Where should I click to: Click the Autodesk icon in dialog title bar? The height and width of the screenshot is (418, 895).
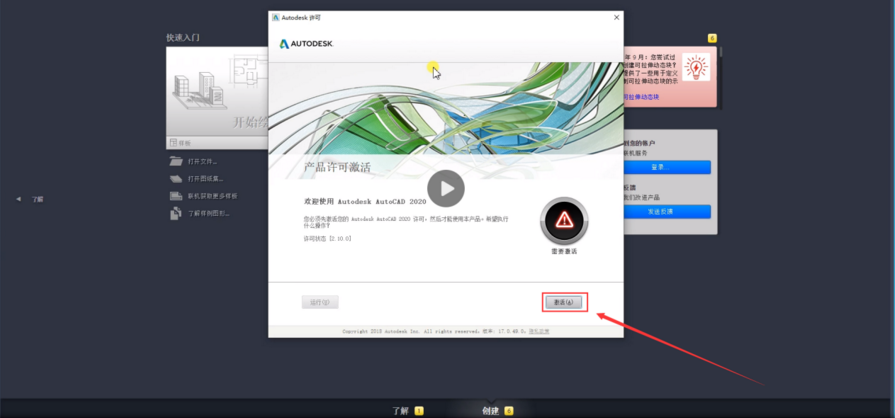[x=276, y=18]
